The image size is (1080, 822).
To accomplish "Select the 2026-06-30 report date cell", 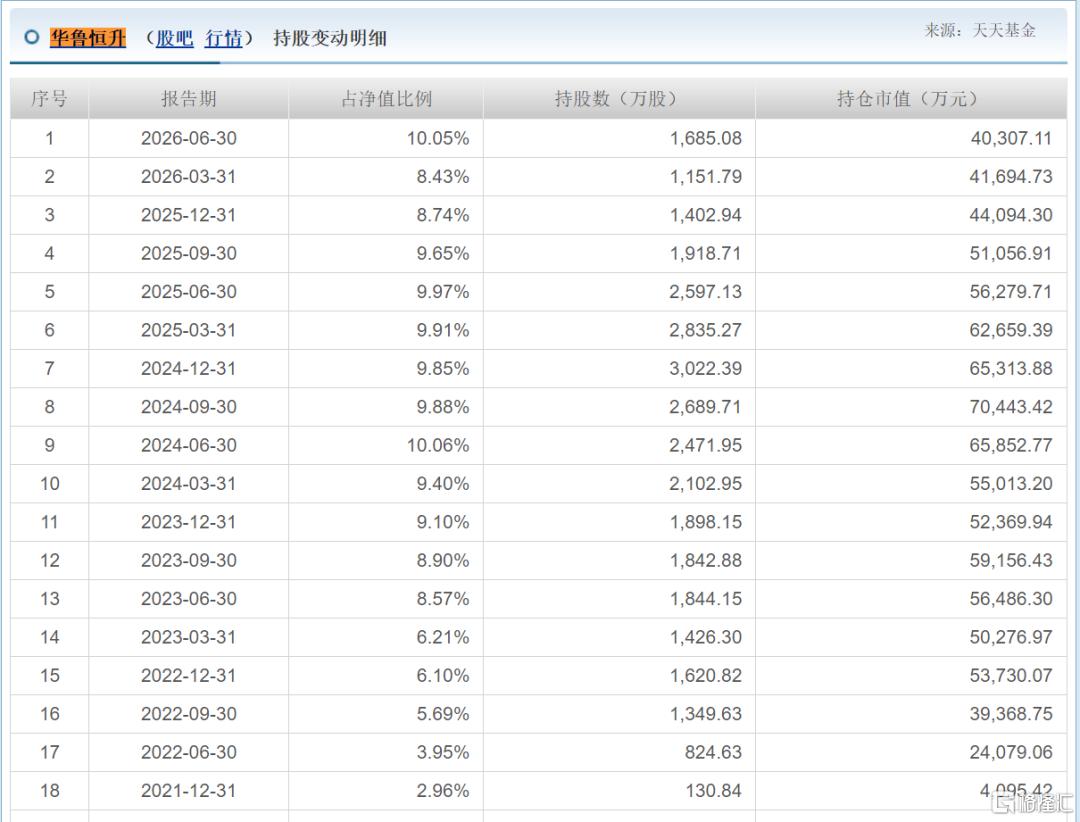I will pos(189,138).
